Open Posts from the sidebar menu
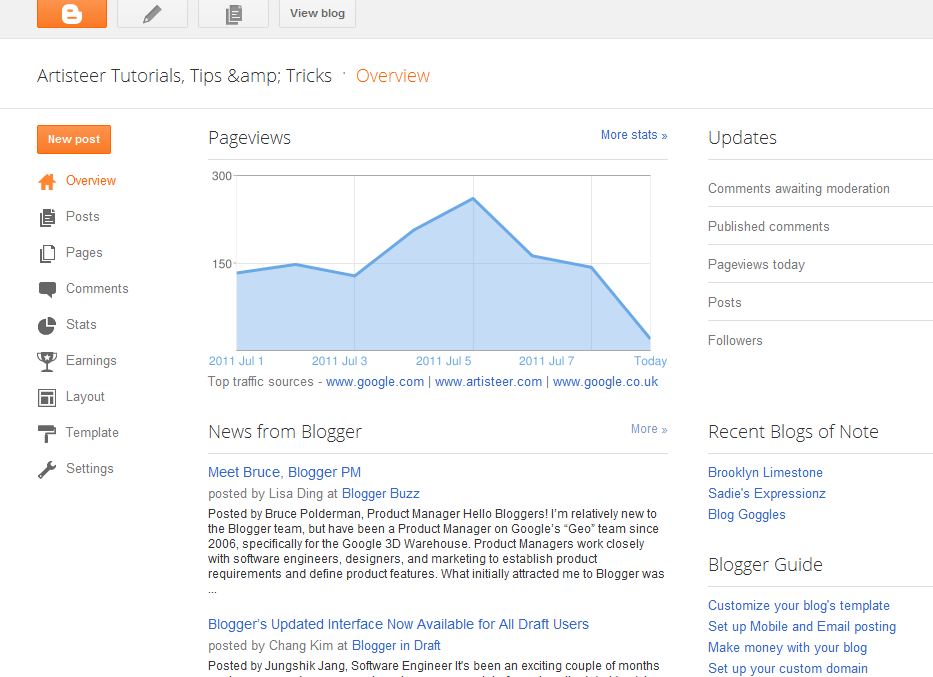 pyautogui.click(x=83, y=217)
